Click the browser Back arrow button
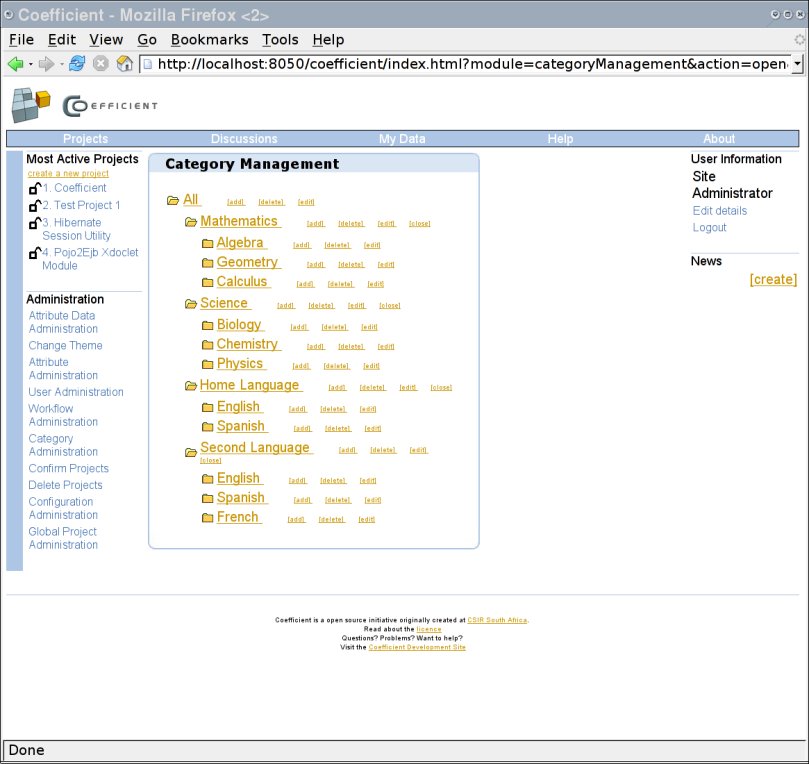Viewport: 809px width, 764px height. coord(15,64)
